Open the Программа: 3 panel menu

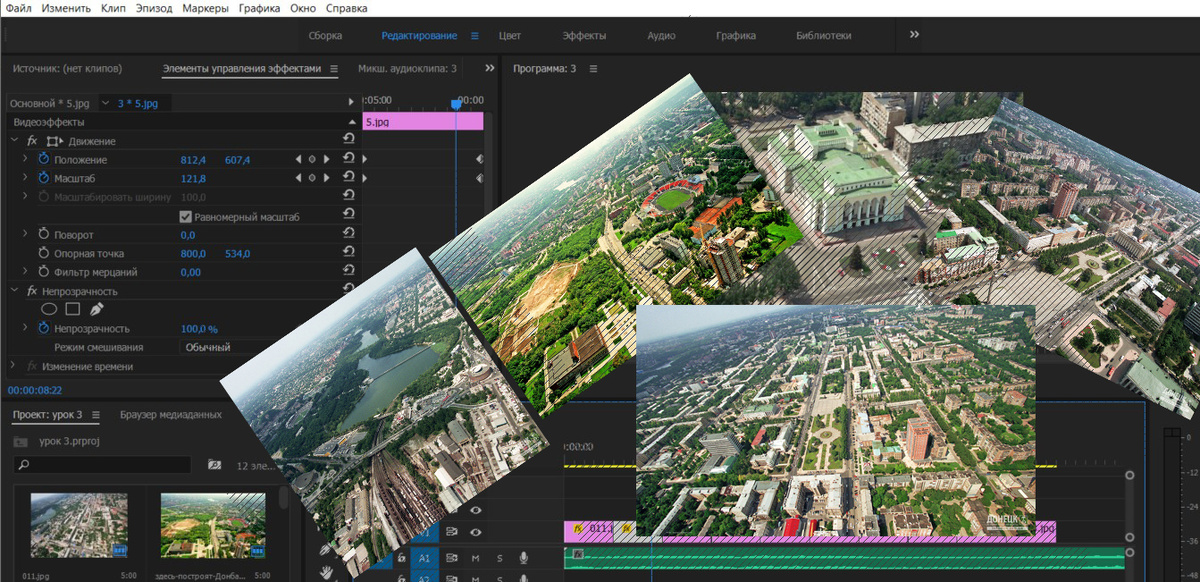(593, 69)
